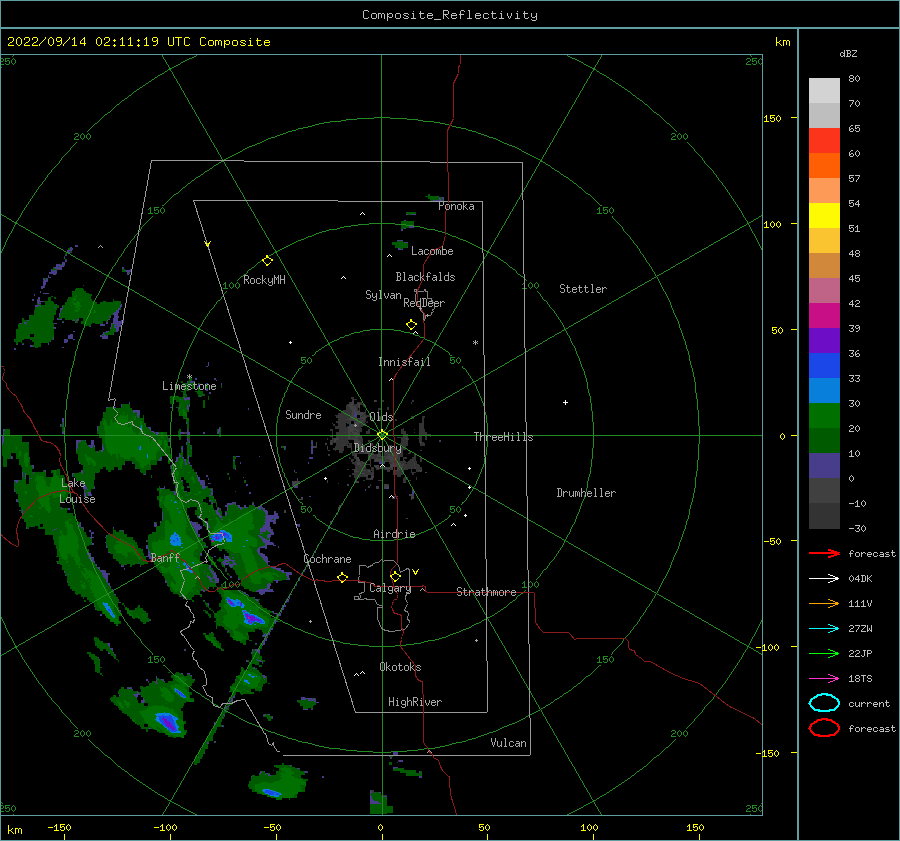
Task: Click the white 04DK arrow icon
Action: pos(824,578)
